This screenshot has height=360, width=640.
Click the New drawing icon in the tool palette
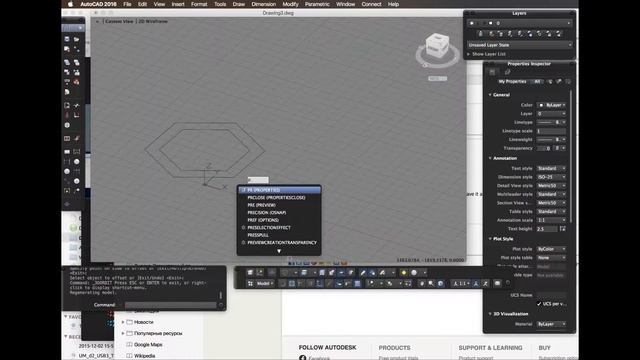click(67, 39)
